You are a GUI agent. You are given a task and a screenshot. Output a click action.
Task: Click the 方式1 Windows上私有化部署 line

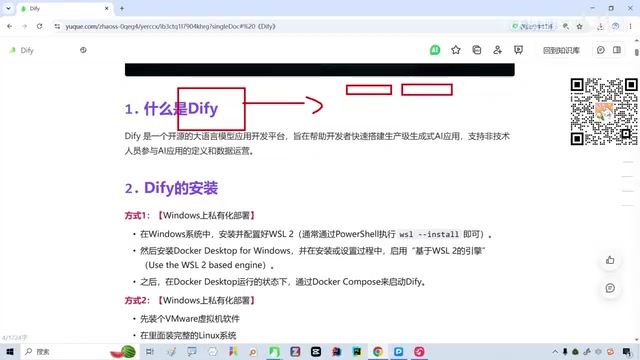[x=190, y=215]
